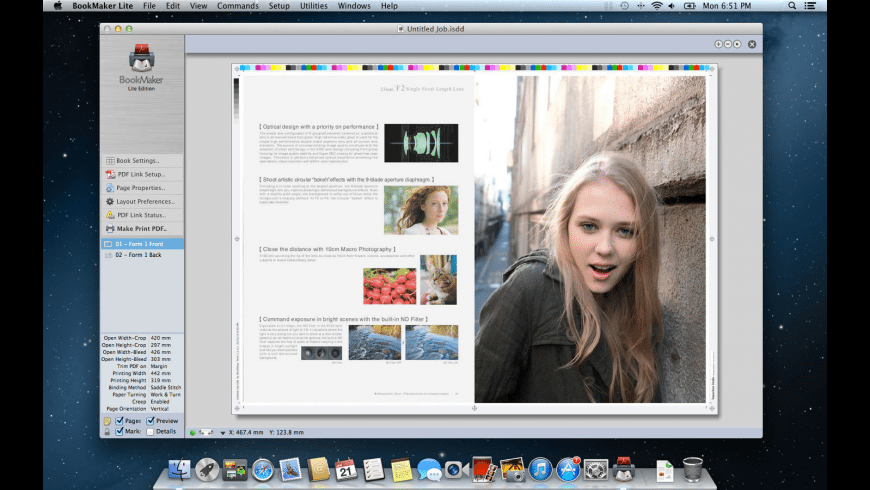Click the strawberries photo on left page
Image resolution: width=870 pixels, height=490 pixels.
tap(390, 286)
